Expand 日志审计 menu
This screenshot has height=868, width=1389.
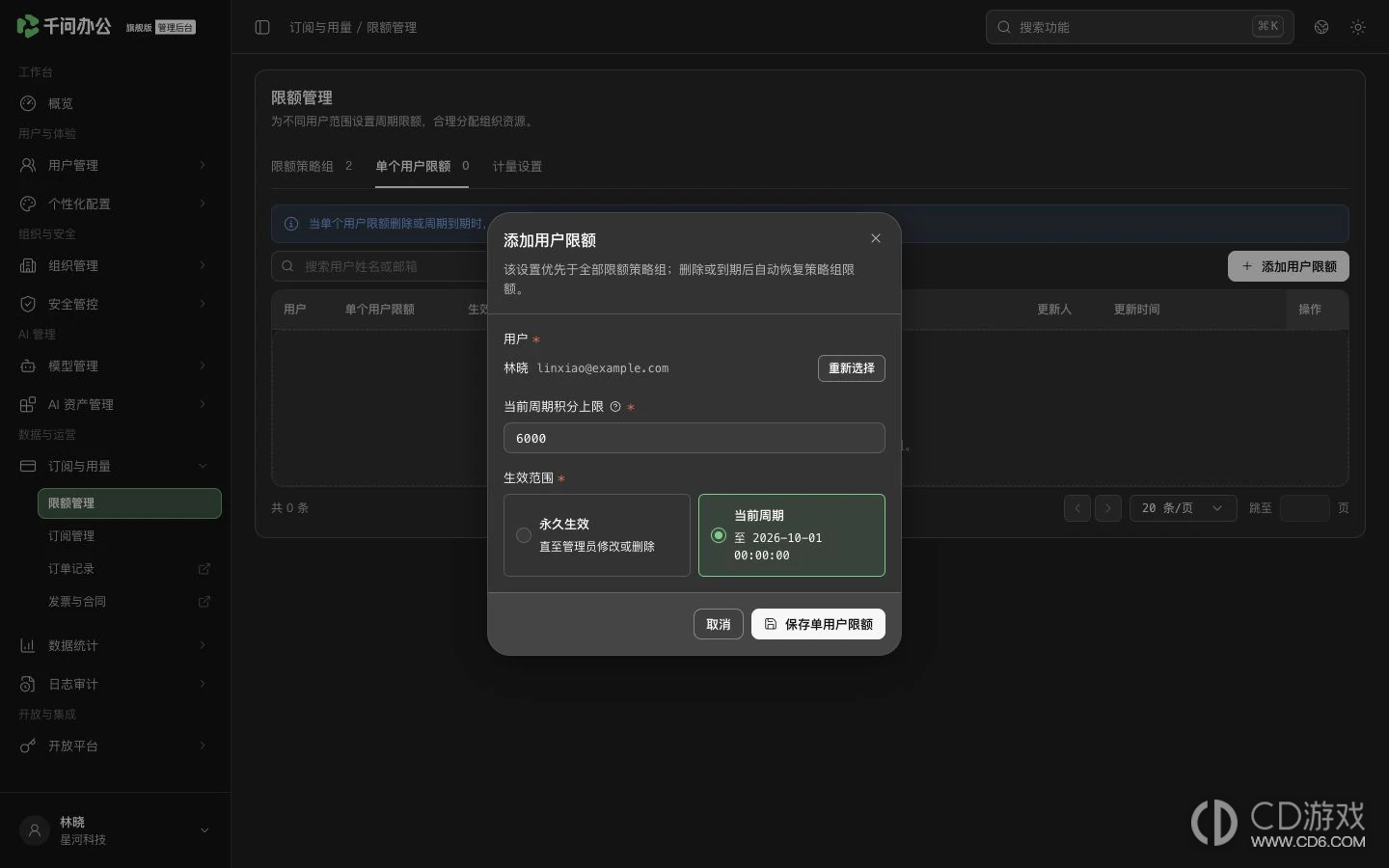point(116,684)
